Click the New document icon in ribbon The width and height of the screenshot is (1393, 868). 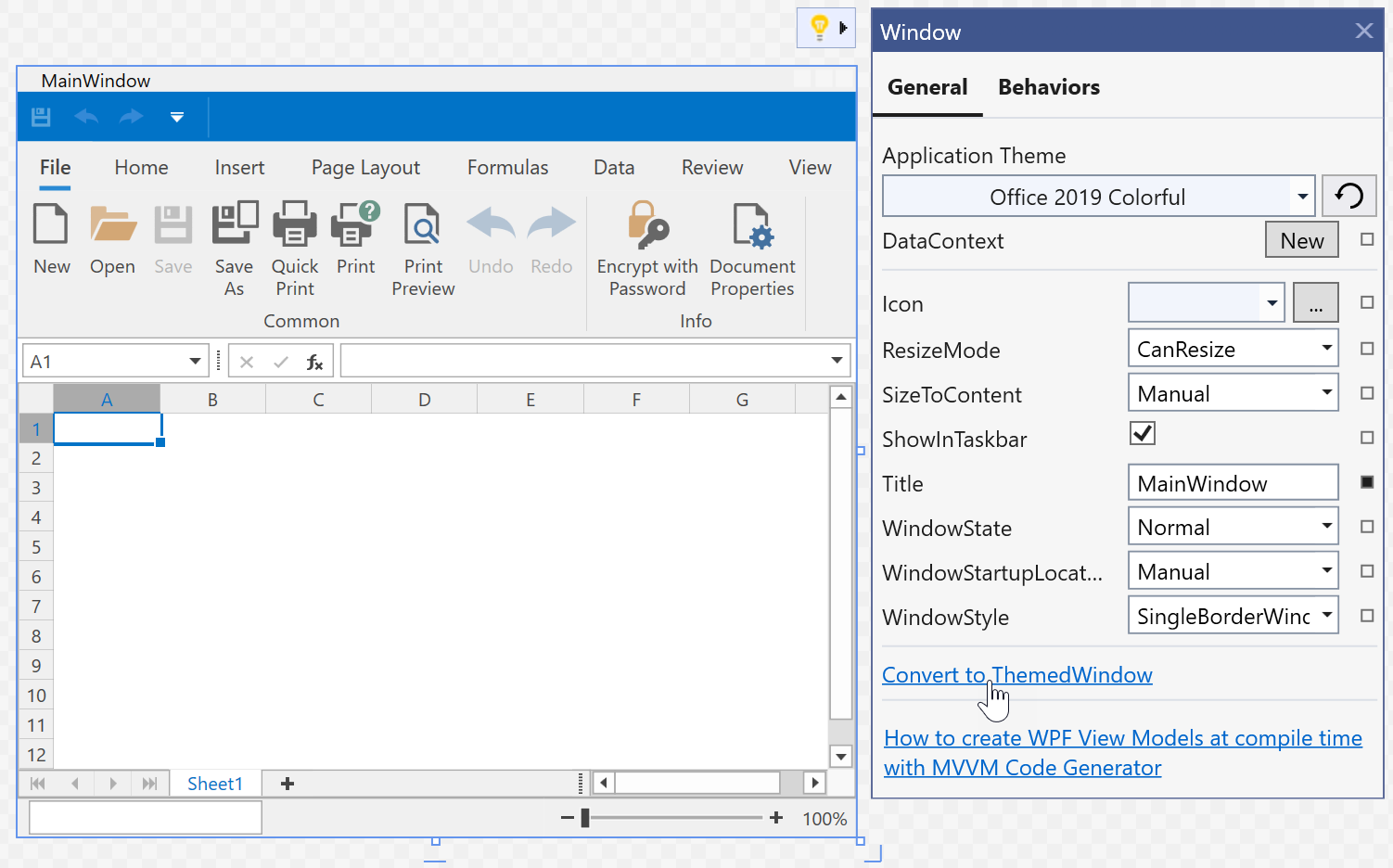(51, 225)
